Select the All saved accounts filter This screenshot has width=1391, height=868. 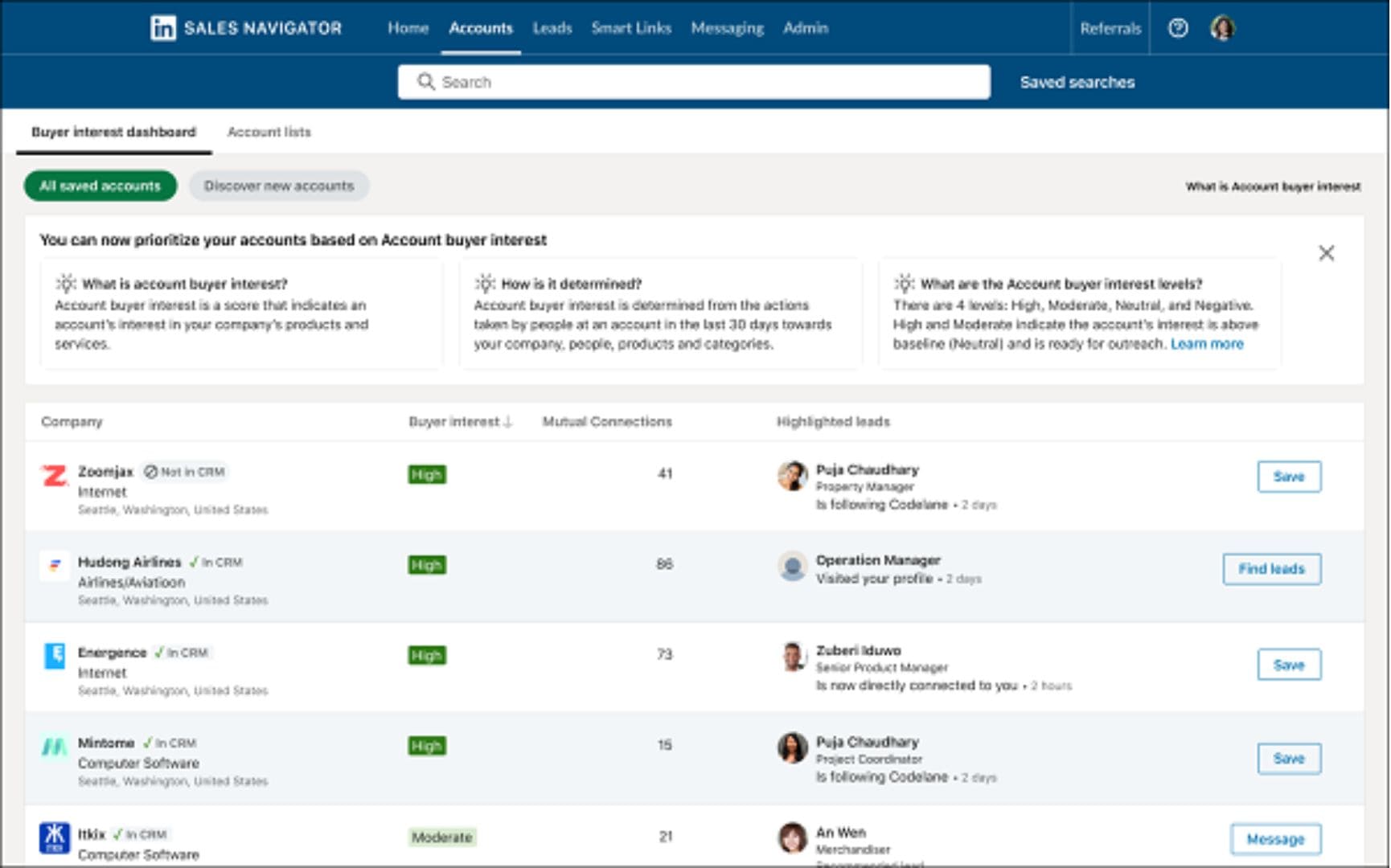[x=101, y=186]
